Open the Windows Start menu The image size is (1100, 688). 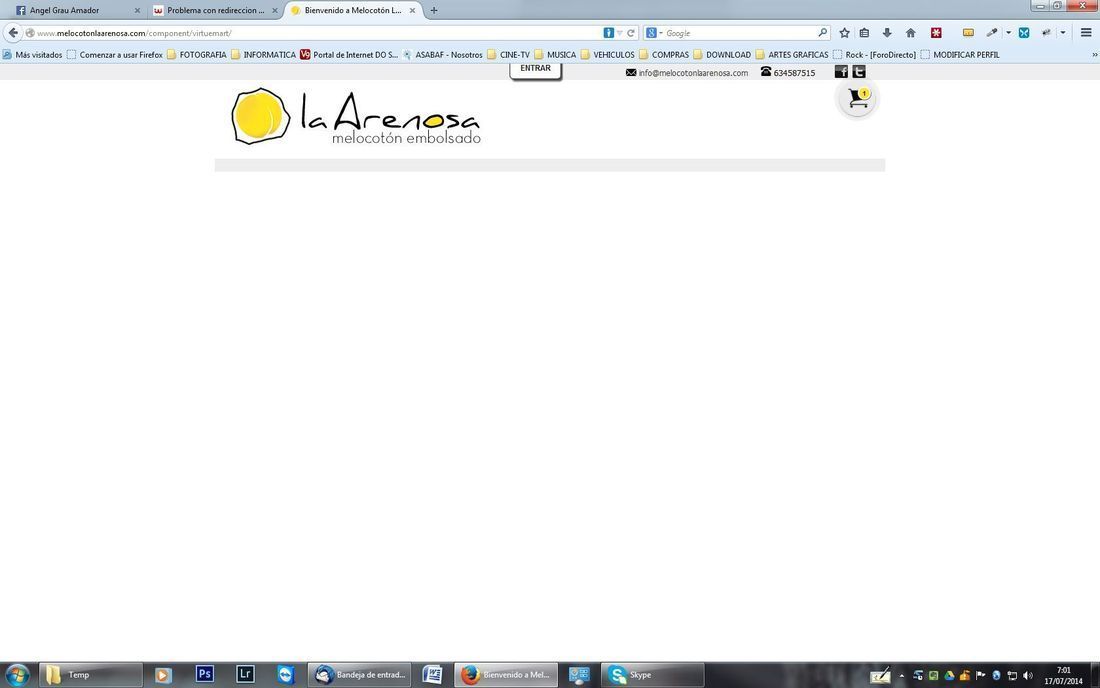[17, 675]
